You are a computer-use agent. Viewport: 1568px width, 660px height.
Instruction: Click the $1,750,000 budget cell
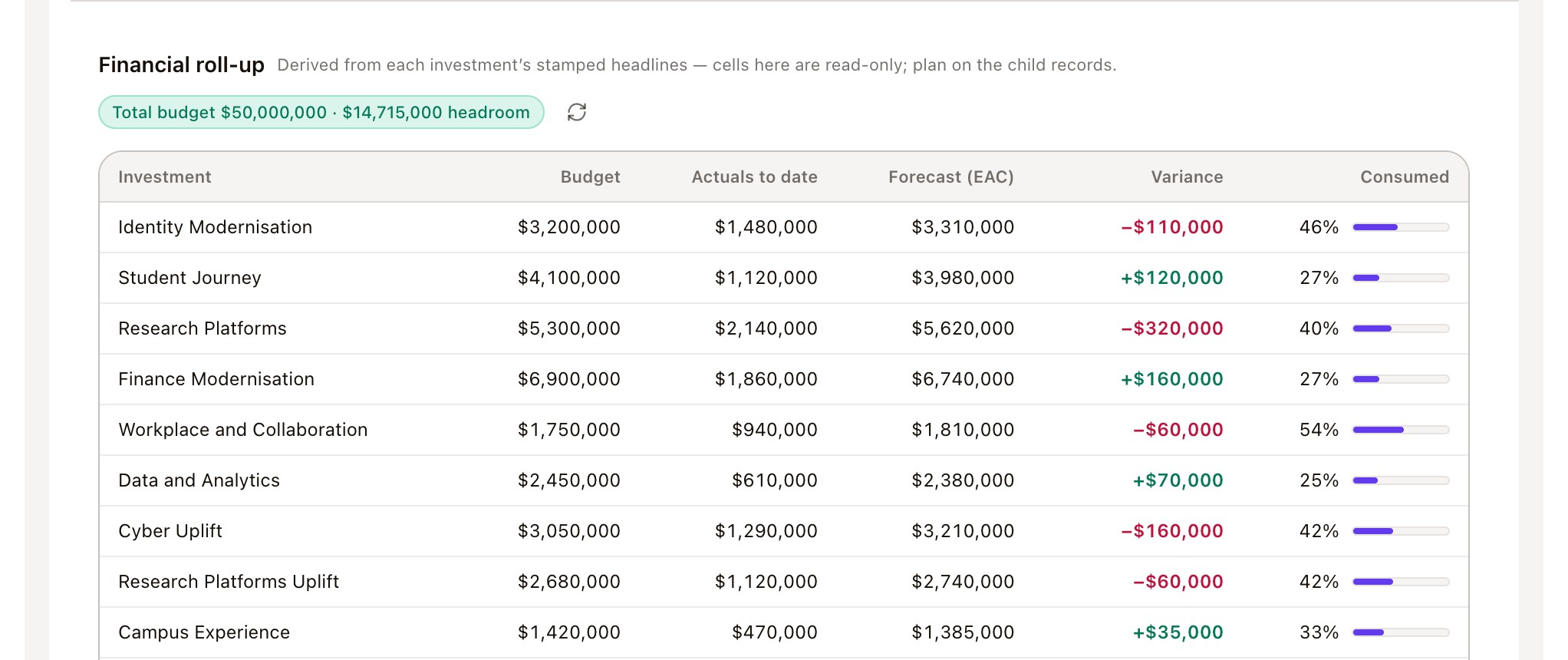(569, 430)
